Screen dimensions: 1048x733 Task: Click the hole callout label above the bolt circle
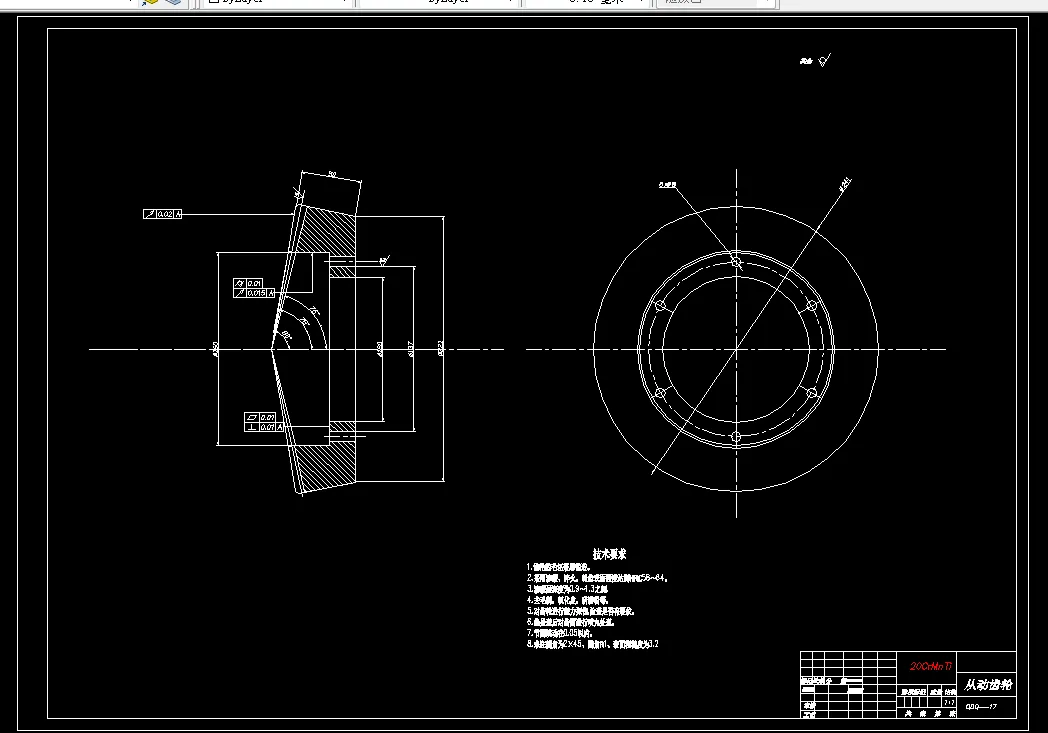[668, 184]
